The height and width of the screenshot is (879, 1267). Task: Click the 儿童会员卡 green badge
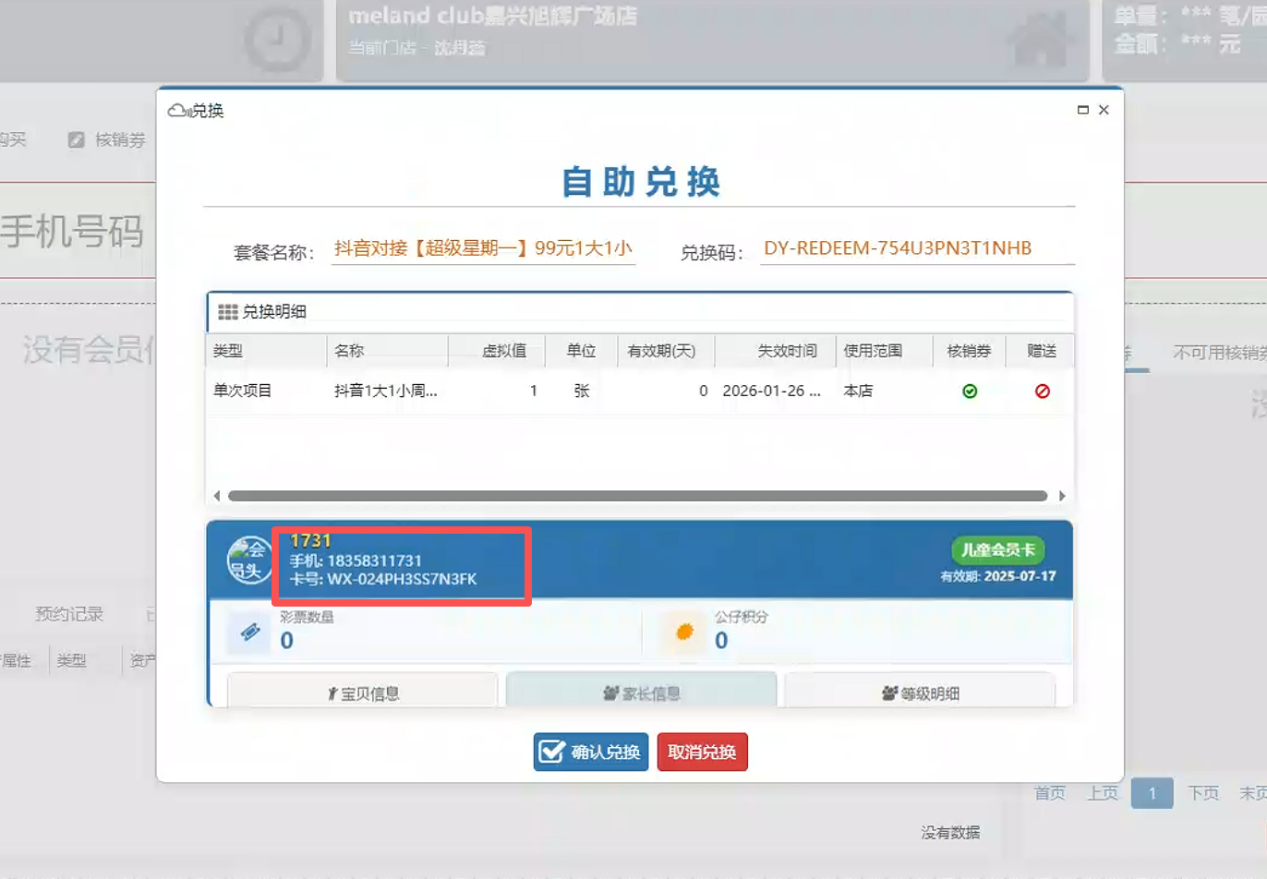coord(997,550)
